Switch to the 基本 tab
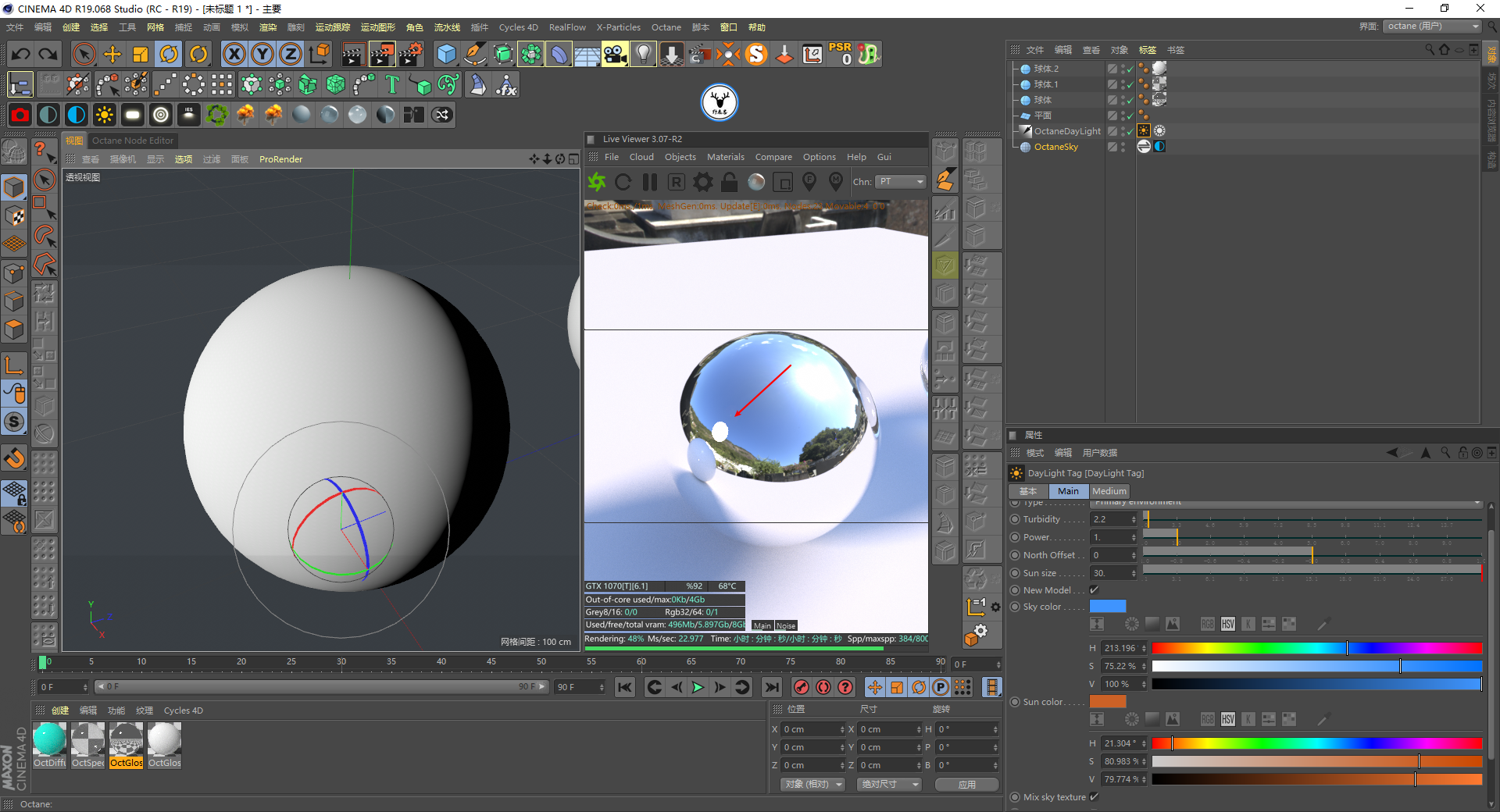 click(x=1028, y=491)
